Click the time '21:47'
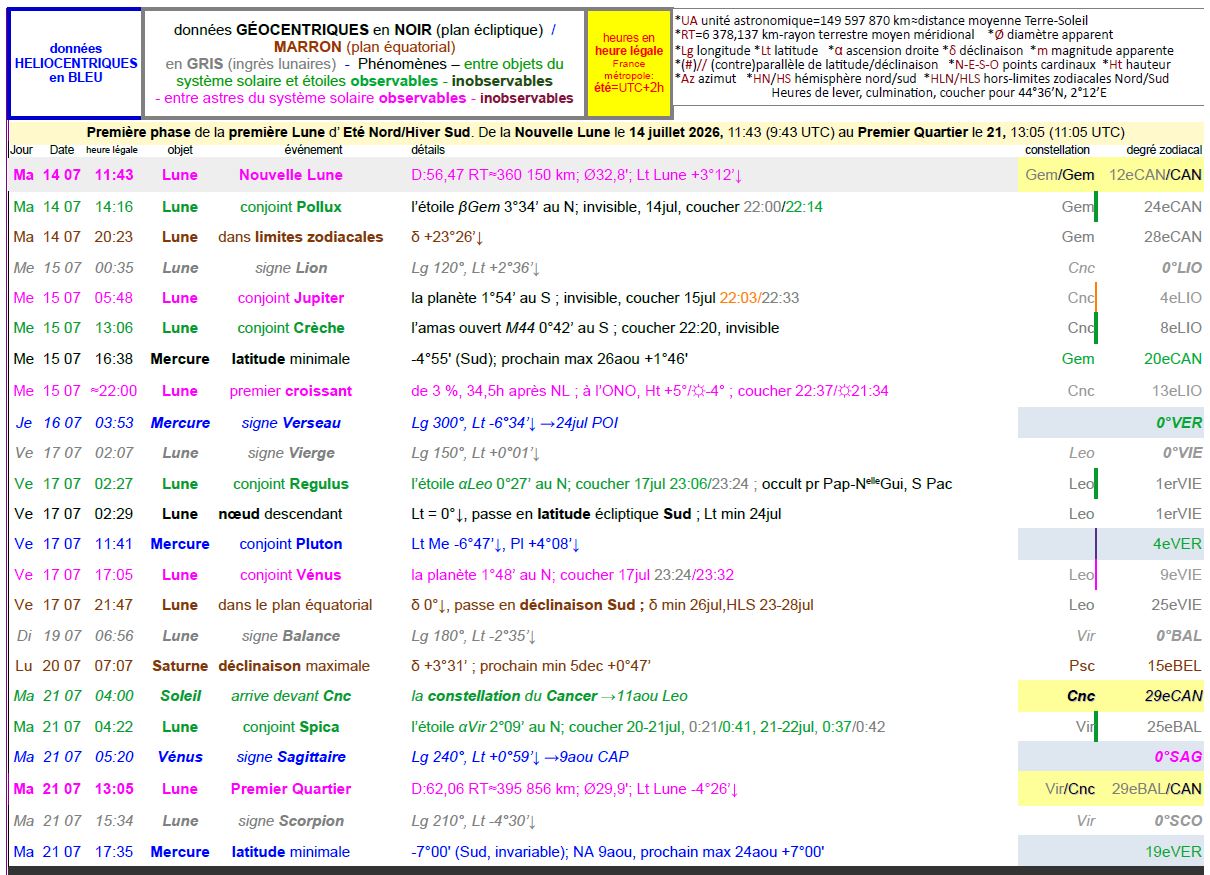This screenshot has width=1210, height=875. pyautogui.click(x=114, y=605)
